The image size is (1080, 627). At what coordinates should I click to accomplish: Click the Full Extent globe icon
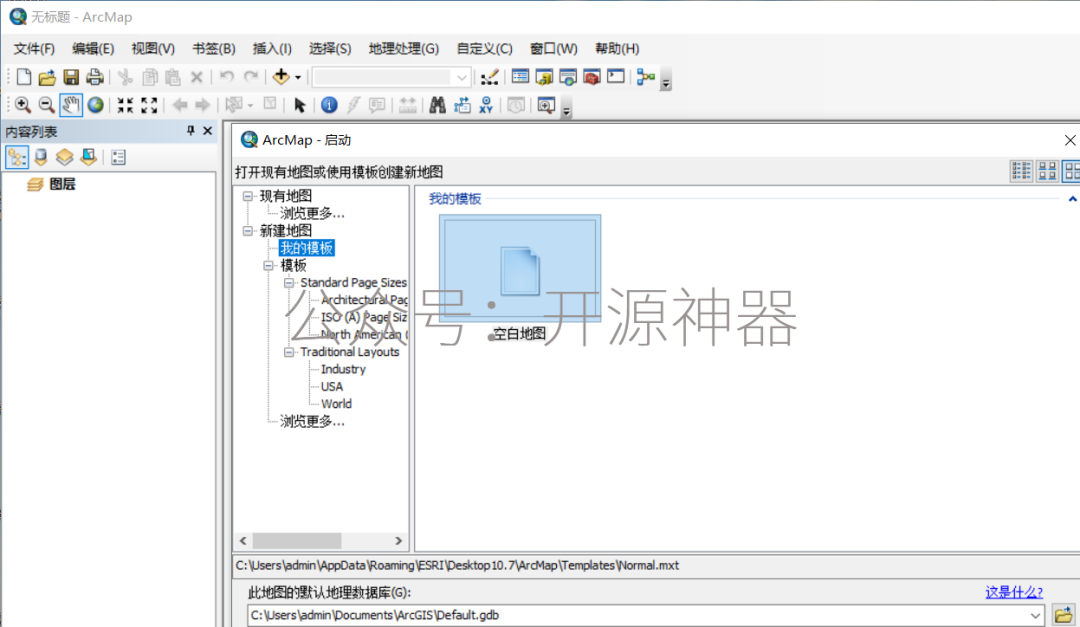[x=95, y=105]
